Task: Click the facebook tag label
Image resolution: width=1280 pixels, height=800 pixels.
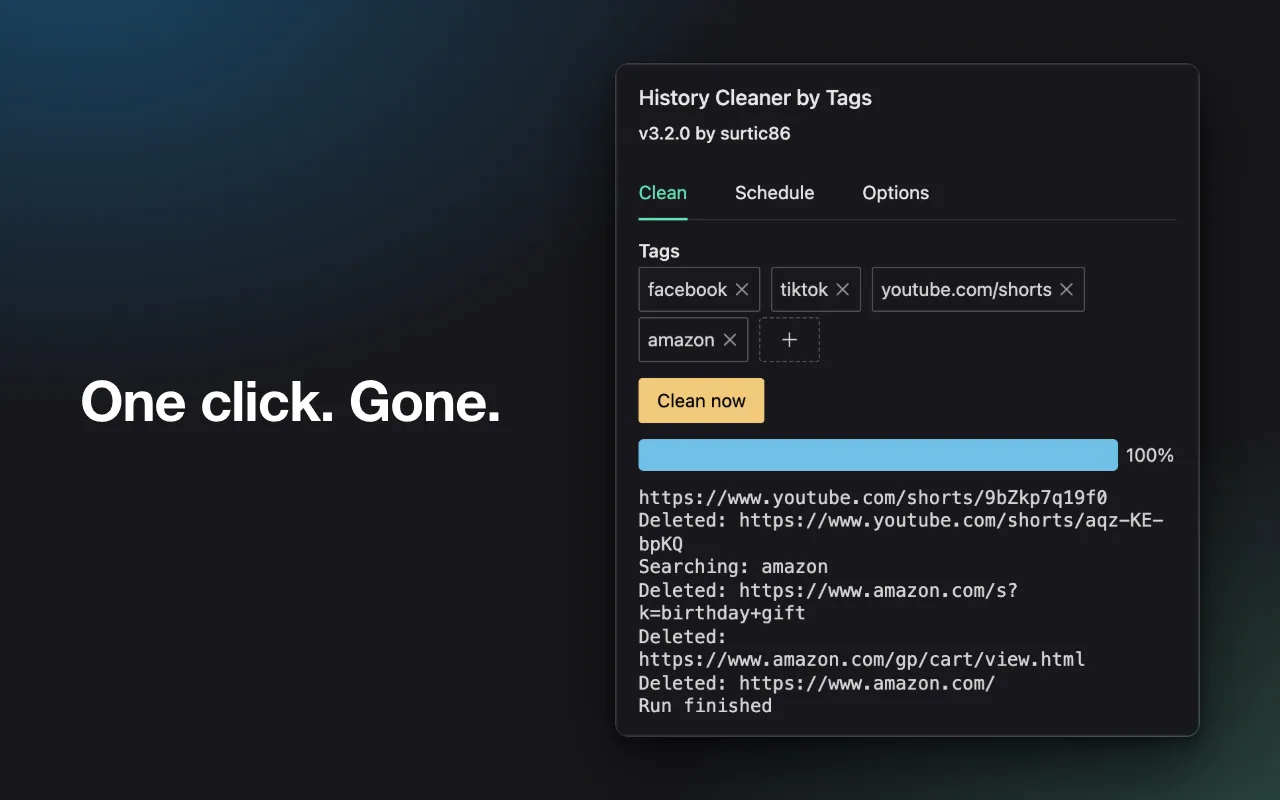Action: tap(687, 289)
